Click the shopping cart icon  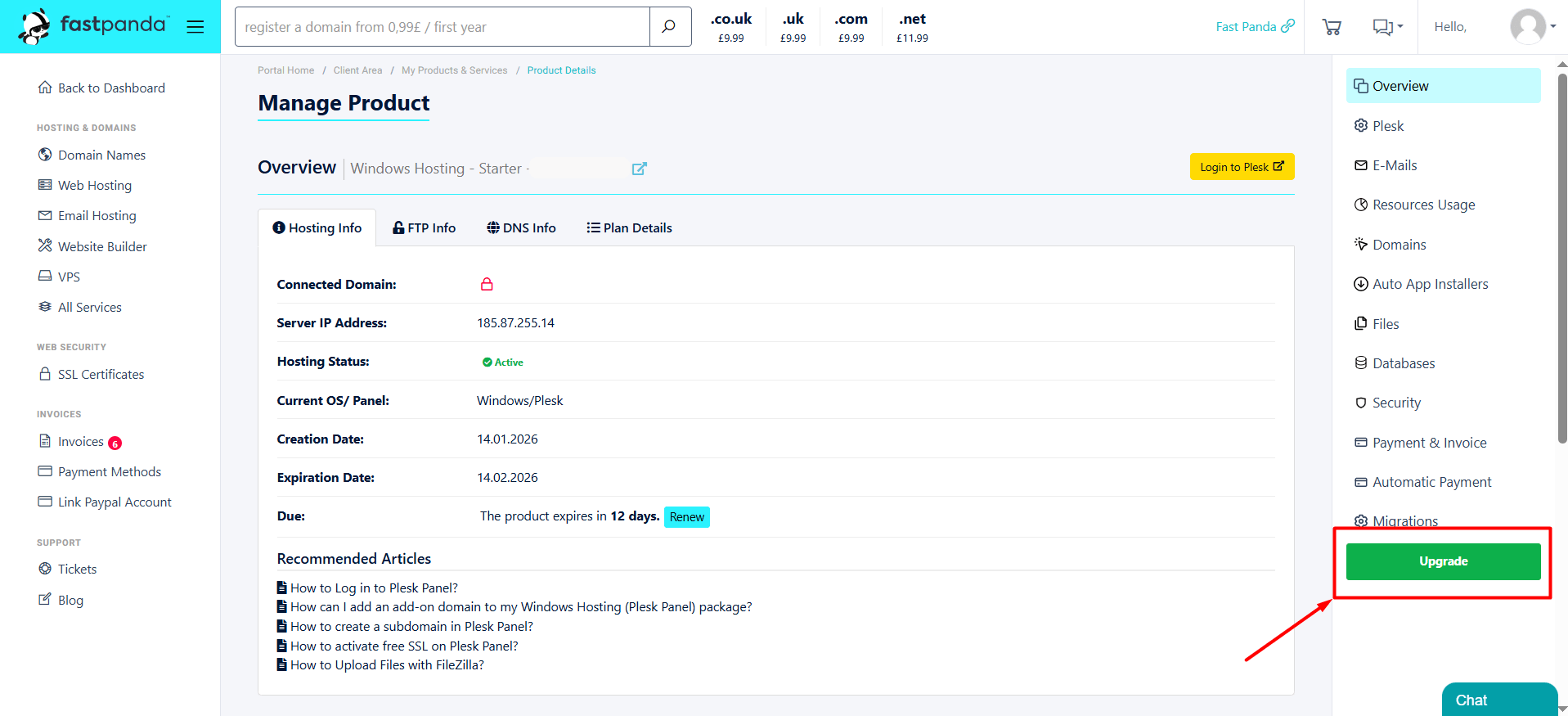tap(1331, 27)
